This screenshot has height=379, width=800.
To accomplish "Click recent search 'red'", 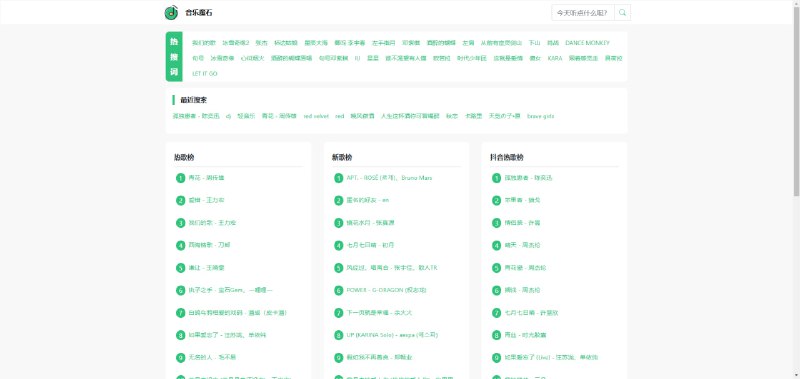I will (339, 116).
